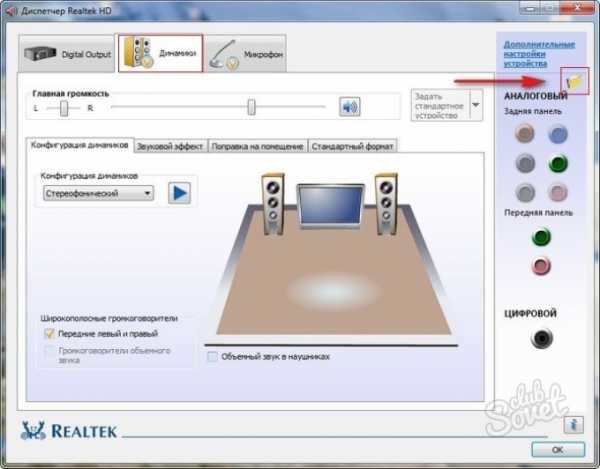Select the pink rear panel jack

tap(558, 192)
